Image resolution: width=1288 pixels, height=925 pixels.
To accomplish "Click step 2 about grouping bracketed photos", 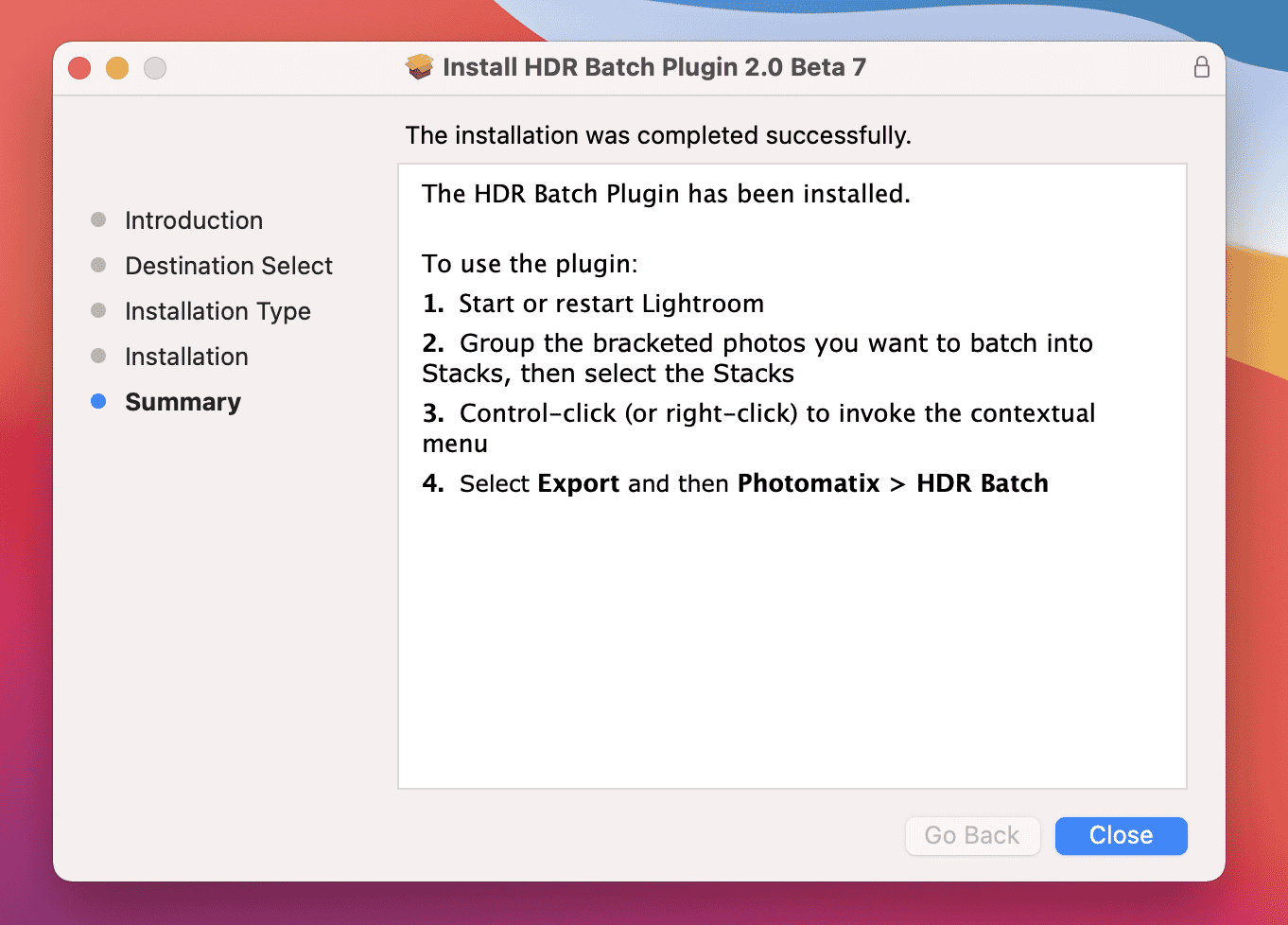I will (x=757, y=358).
